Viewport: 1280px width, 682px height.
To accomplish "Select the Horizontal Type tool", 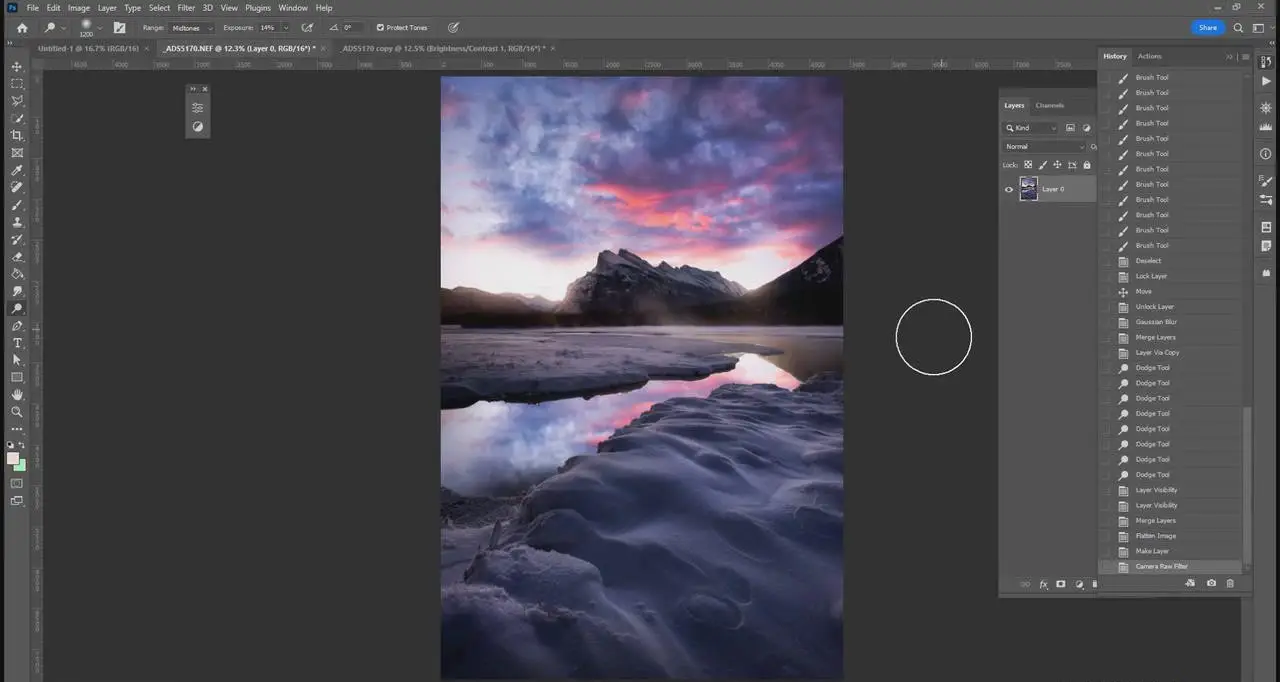I will [x=17, y=343].
